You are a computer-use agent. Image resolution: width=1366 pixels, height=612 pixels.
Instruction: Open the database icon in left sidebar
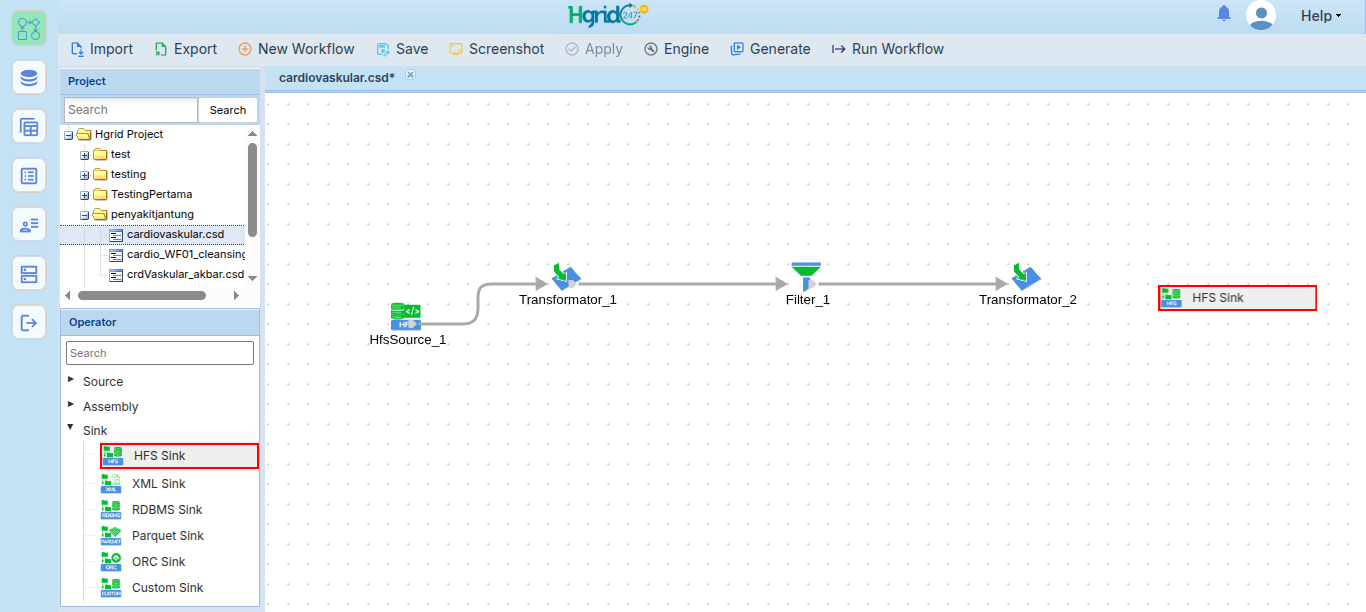coord(29,77)
